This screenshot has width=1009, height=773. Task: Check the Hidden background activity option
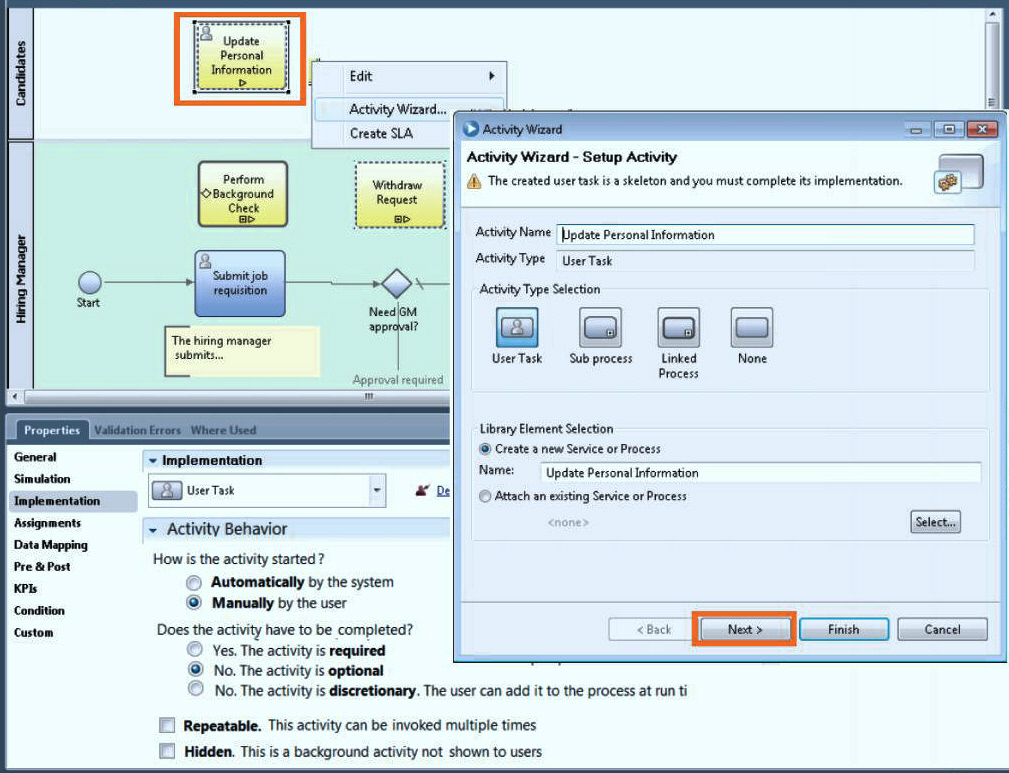click(167, 752)
